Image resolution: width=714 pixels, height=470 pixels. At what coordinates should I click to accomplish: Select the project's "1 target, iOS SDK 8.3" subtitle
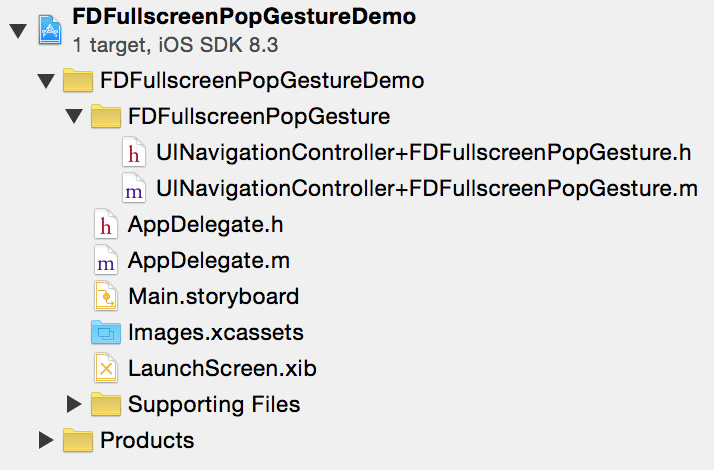(x=175, y=45)
